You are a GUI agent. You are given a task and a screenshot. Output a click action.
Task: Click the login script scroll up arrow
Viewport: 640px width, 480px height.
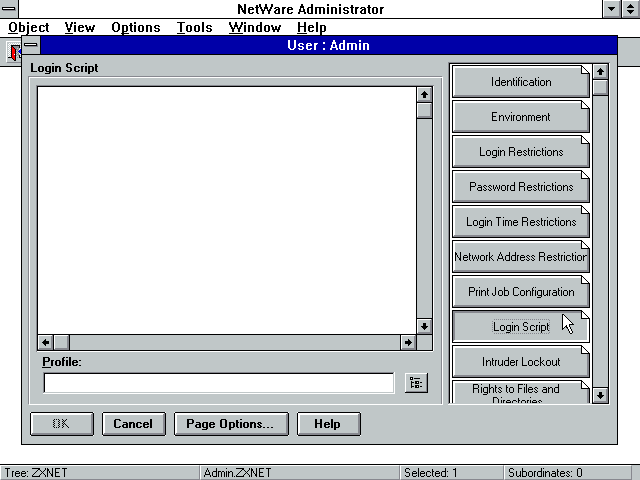click(424, 95)
